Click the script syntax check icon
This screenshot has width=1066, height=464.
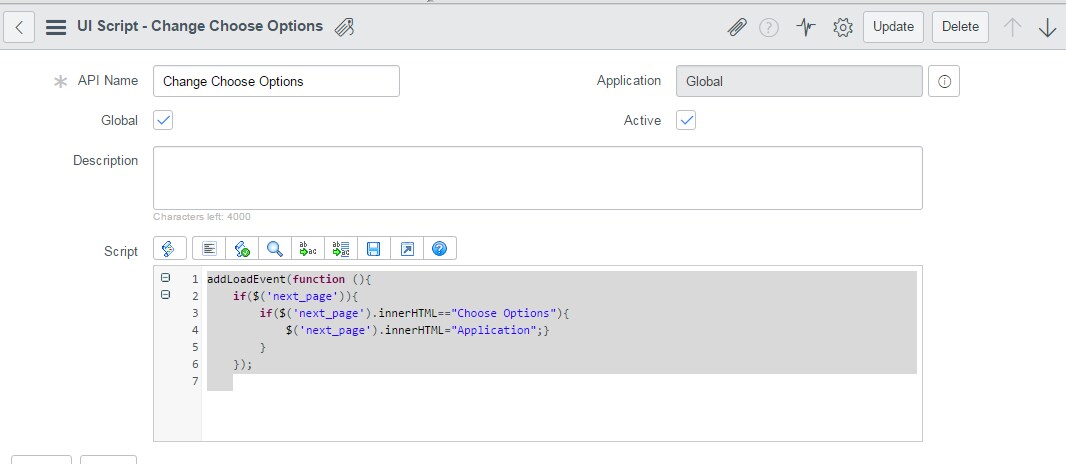click(242, 249)
